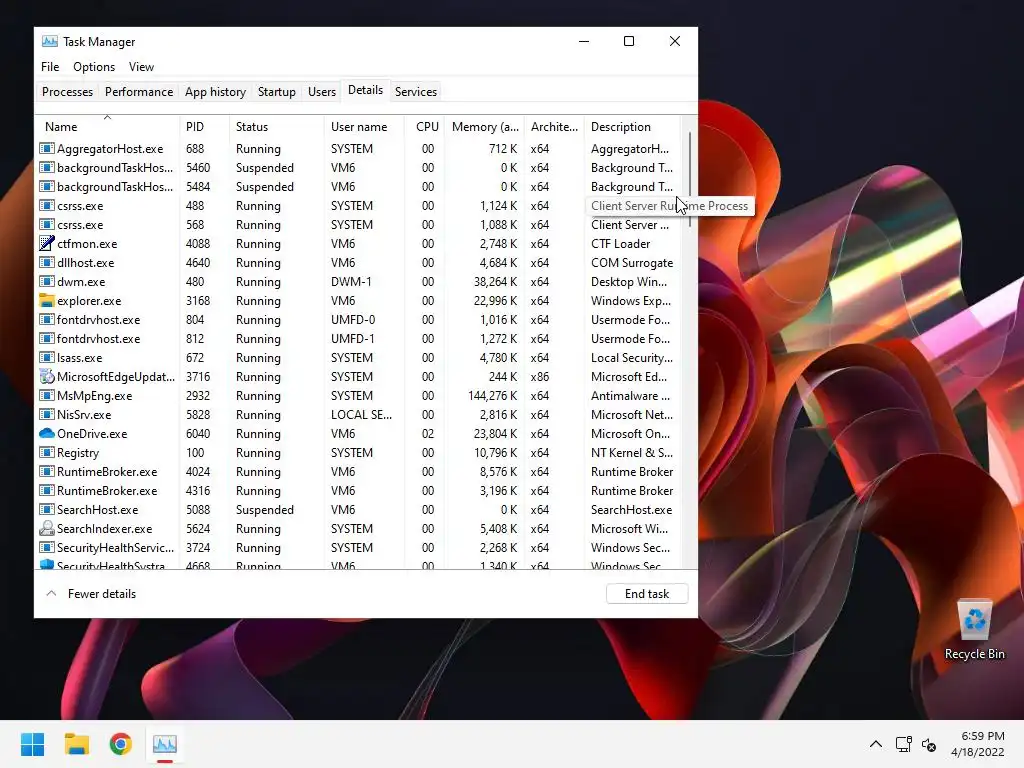This screenshot has width=1024, height=768.
Task: Launch Chrome from the taskbar
Action: coord(121,744)
